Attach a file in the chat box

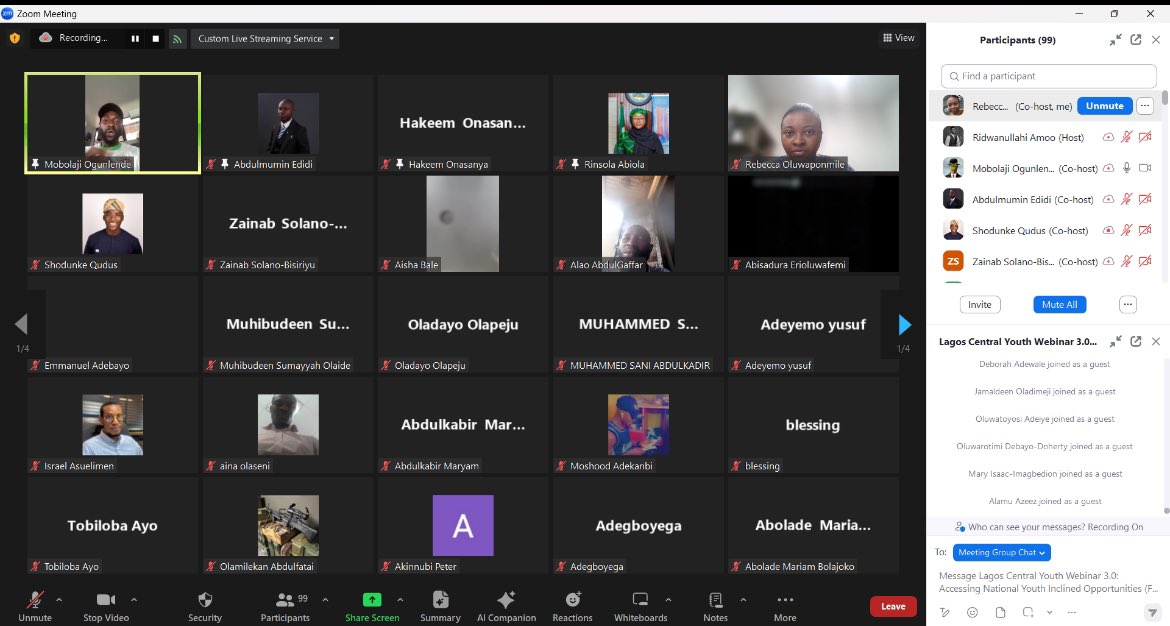coord(999,612)
